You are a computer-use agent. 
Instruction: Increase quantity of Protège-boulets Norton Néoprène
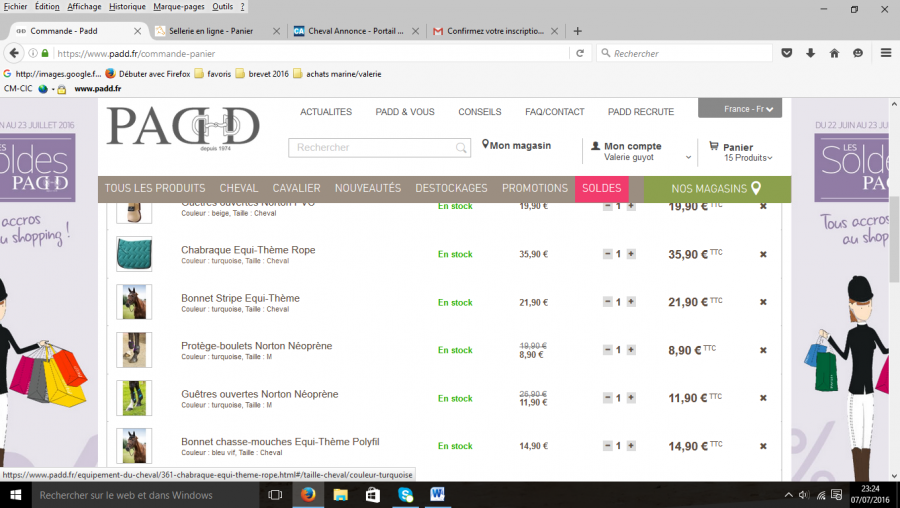[x=631, y=350]
